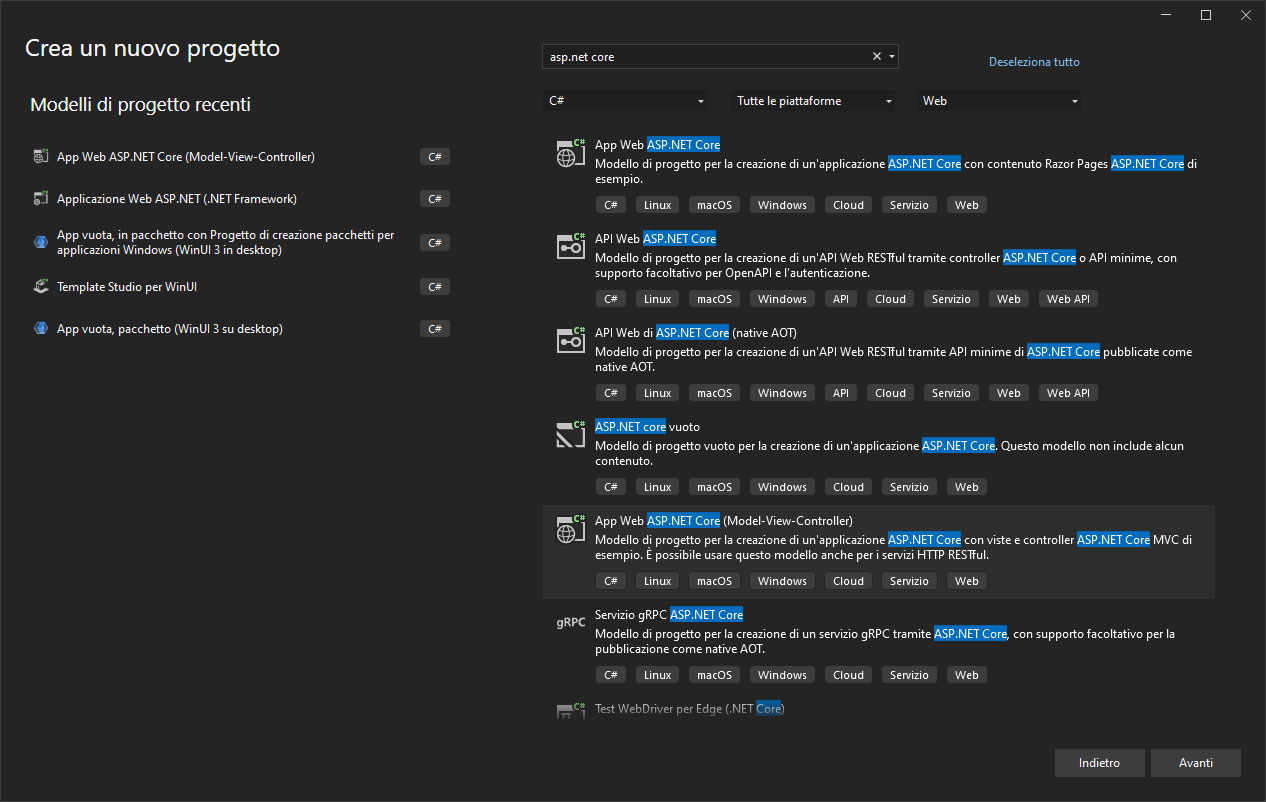Click recent Applicazione Web ASP.NET Framework icon
Viewport: 1266px width, 802px height.
point(41,199)
